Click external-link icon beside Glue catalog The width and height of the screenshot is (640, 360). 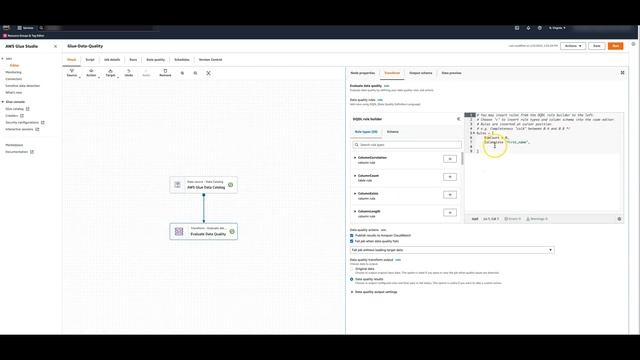point(28,109)
